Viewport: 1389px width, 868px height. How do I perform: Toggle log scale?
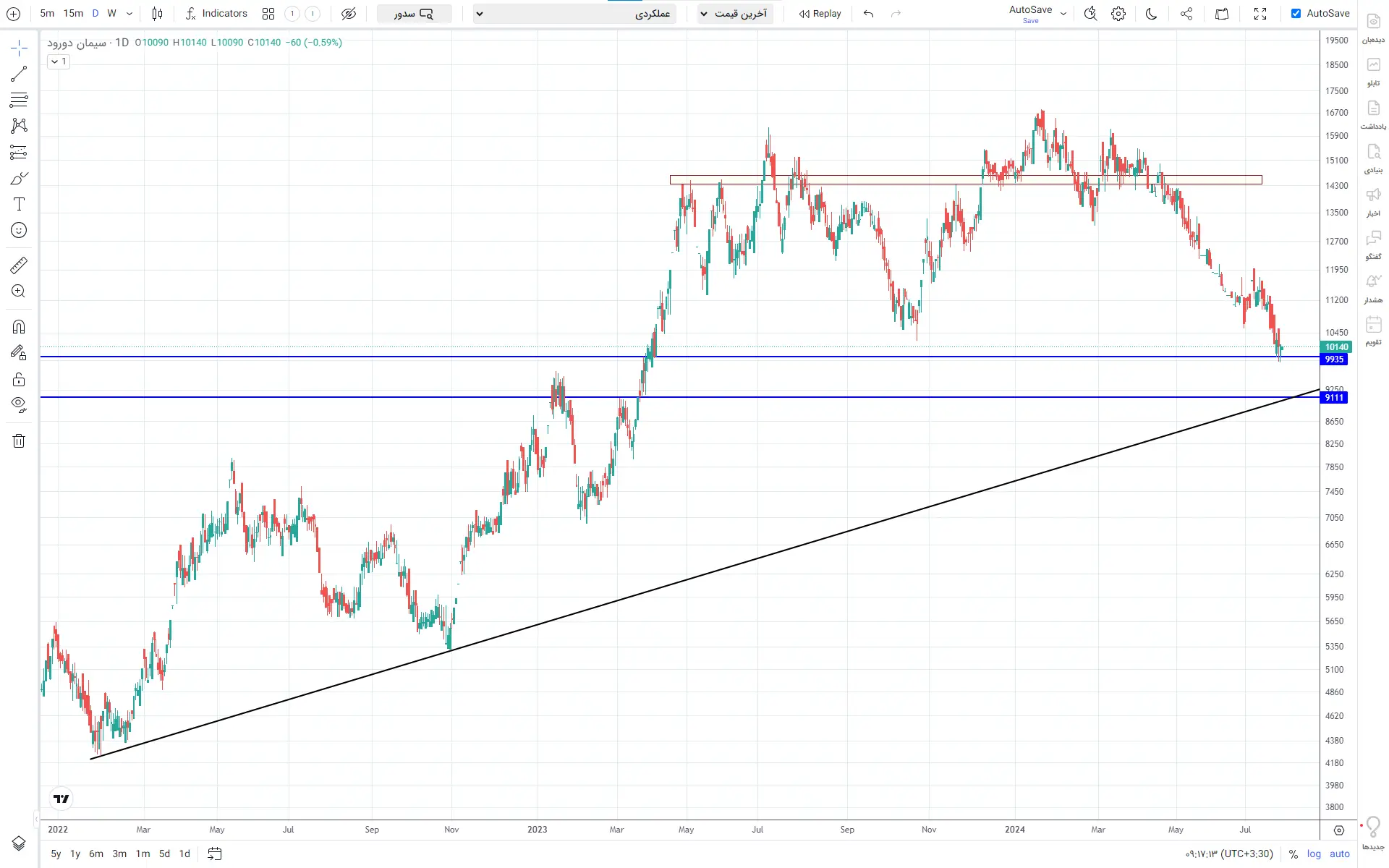point(1314,854)
